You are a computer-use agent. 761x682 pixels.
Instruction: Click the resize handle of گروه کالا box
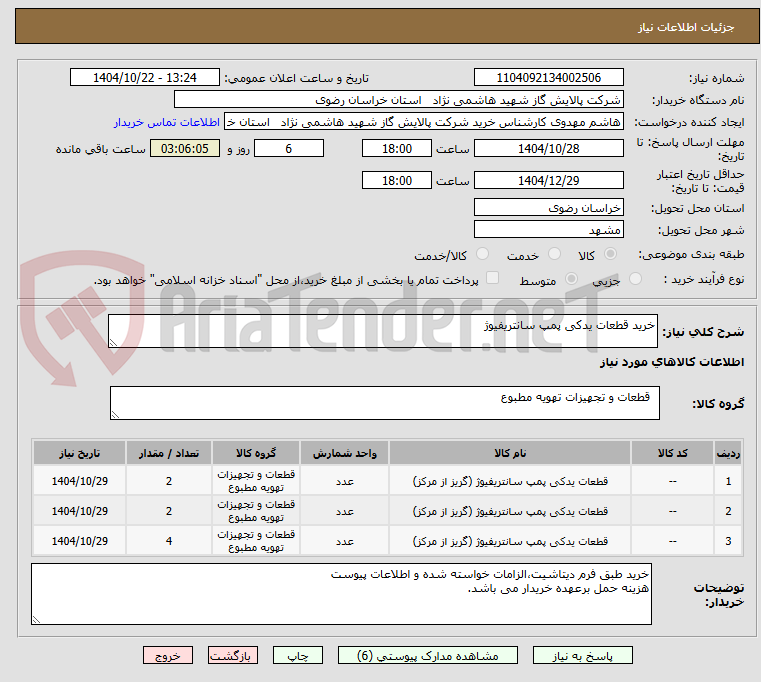[x=115, y=415]
